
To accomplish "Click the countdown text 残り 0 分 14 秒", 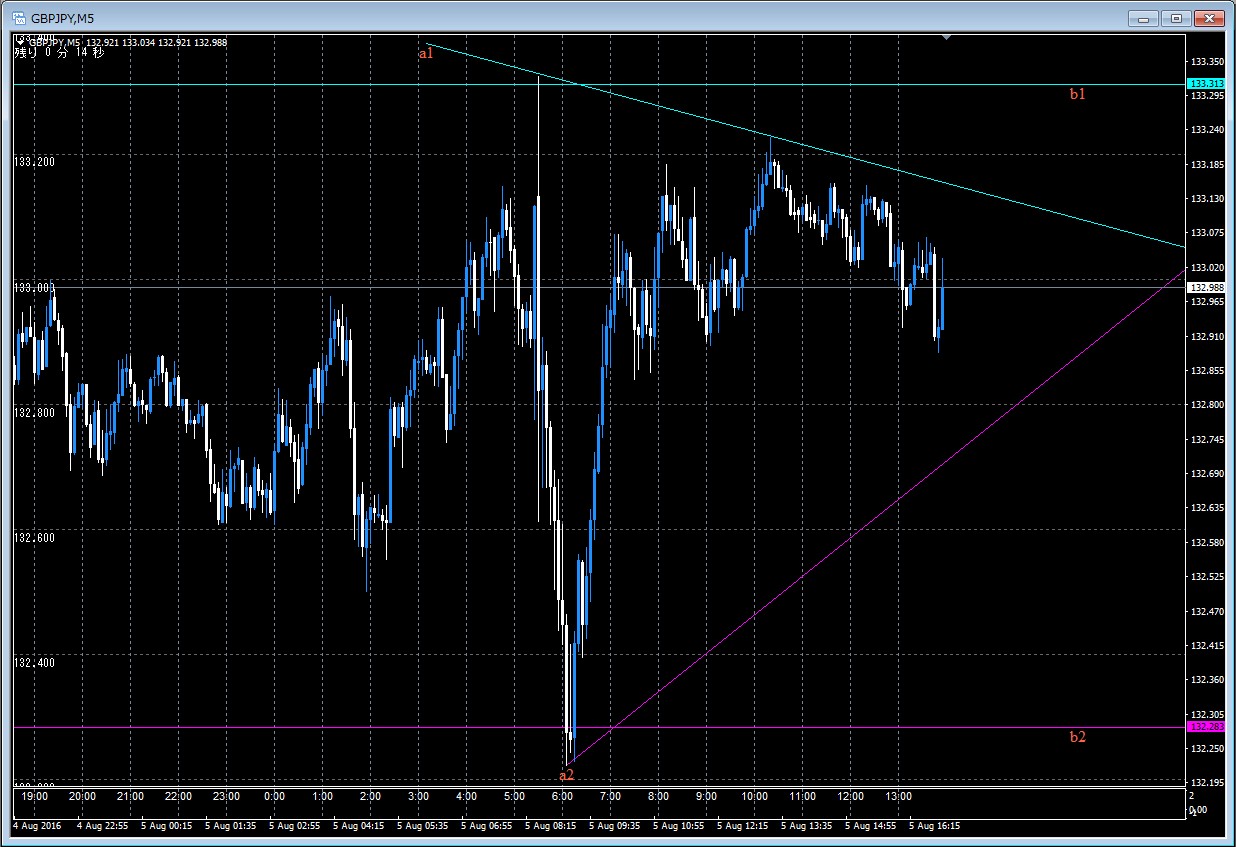I will (x=59, y=54).
